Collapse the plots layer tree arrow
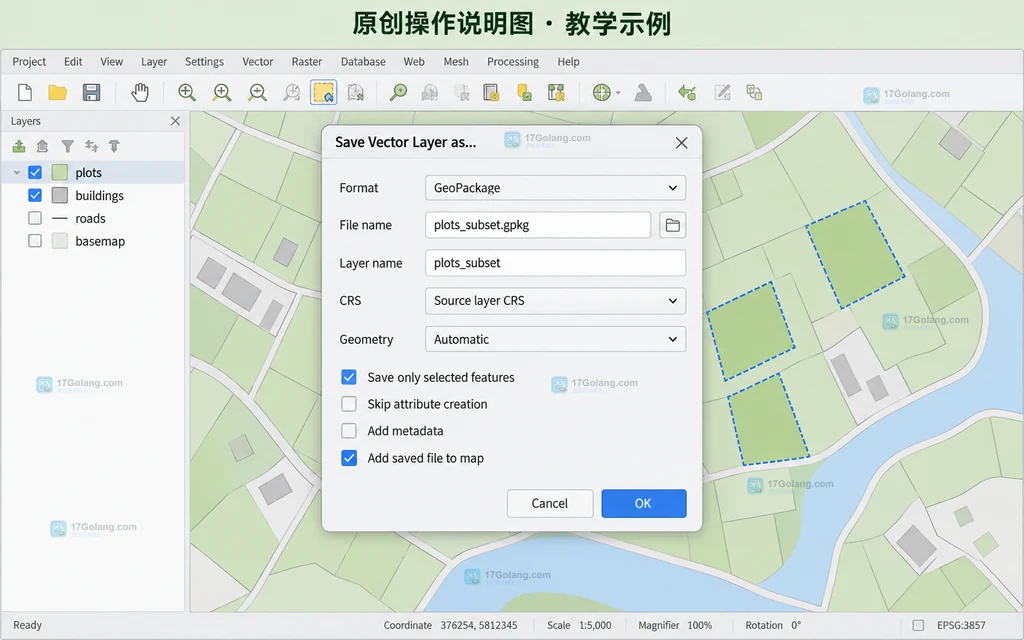Viewport: 1024px width, 640px height. (x=17, y=173)
